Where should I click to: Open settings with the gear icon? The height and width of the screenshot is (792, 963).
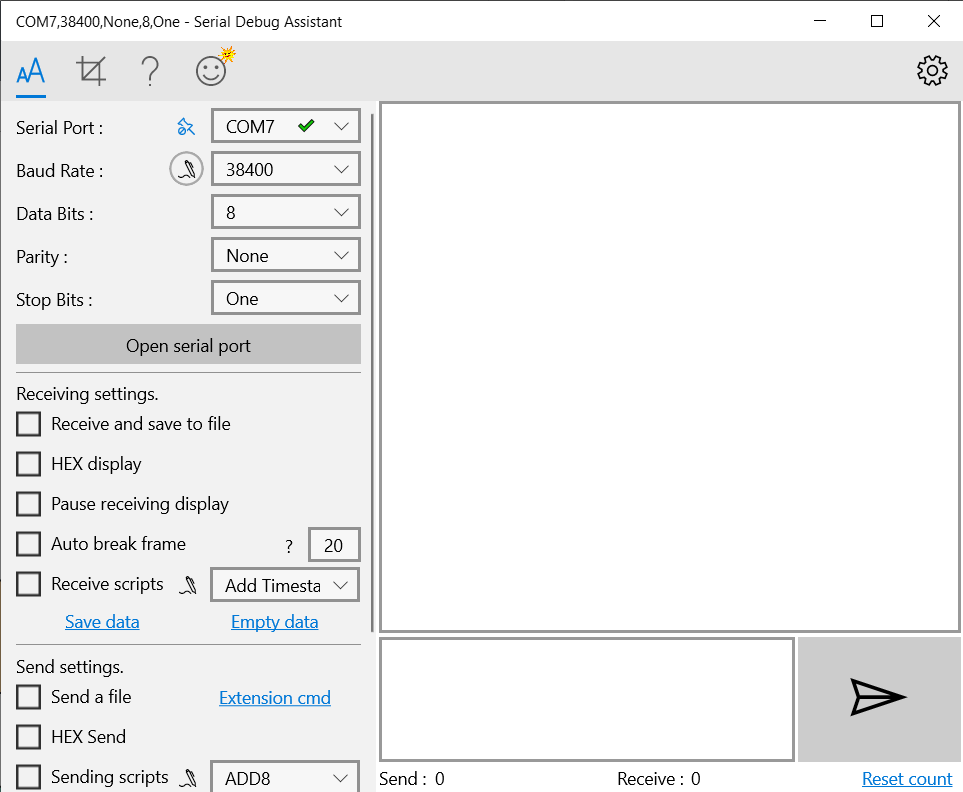coord(932,70)
